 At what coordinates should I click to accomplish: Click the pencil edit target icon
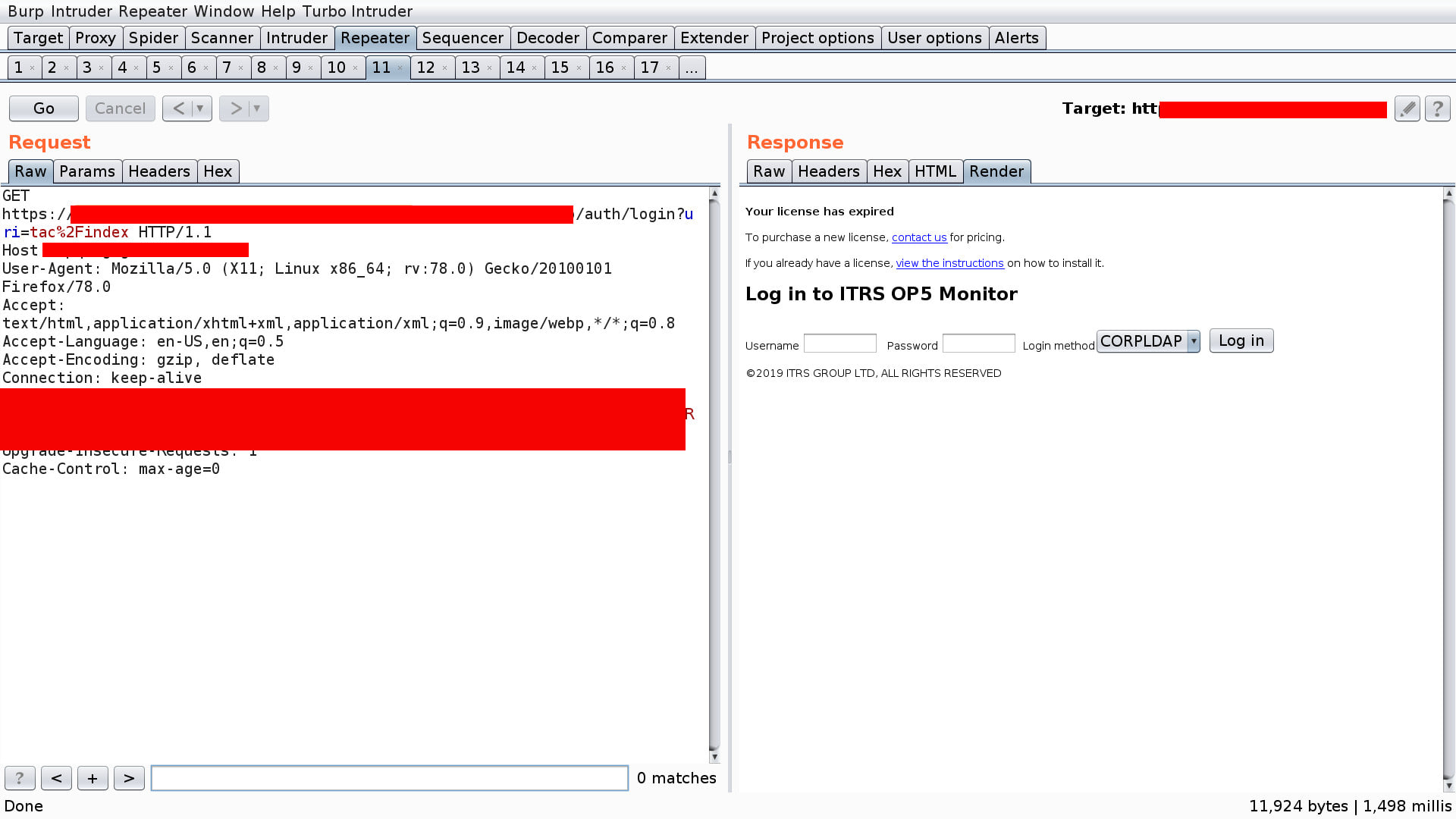[x=1407, y=108]
